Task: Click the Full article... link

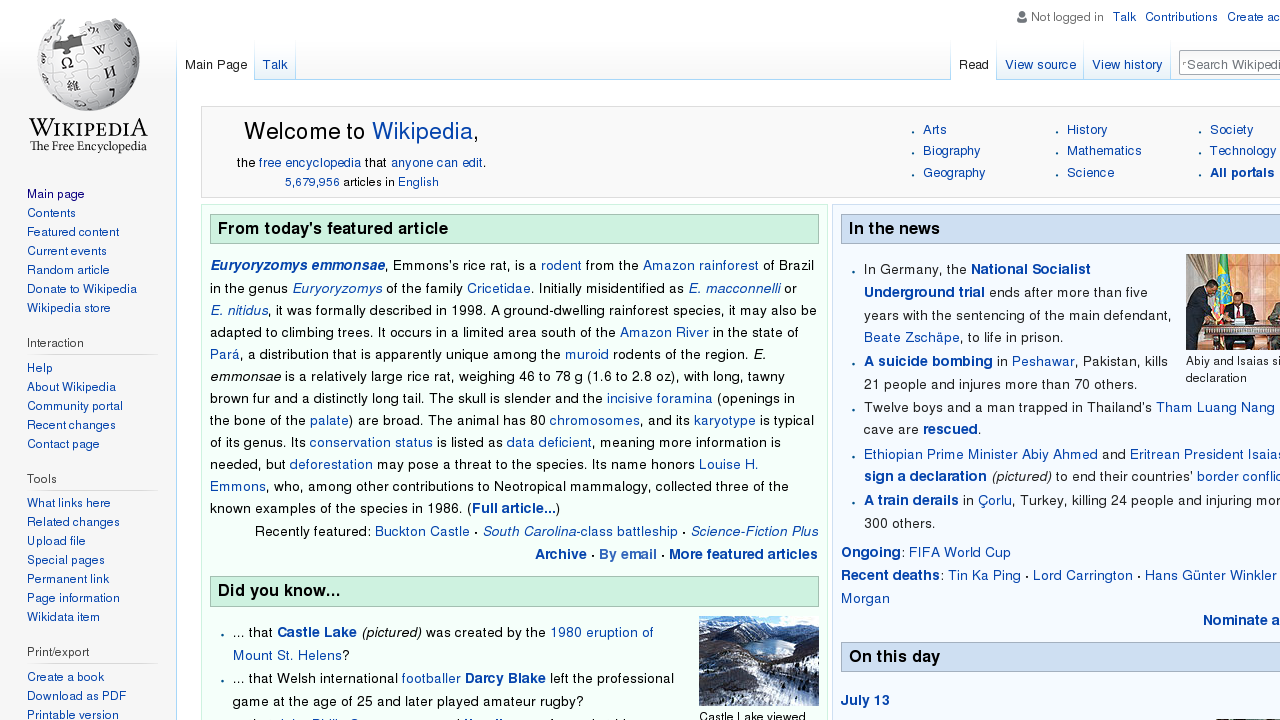Action: (514, 508)
